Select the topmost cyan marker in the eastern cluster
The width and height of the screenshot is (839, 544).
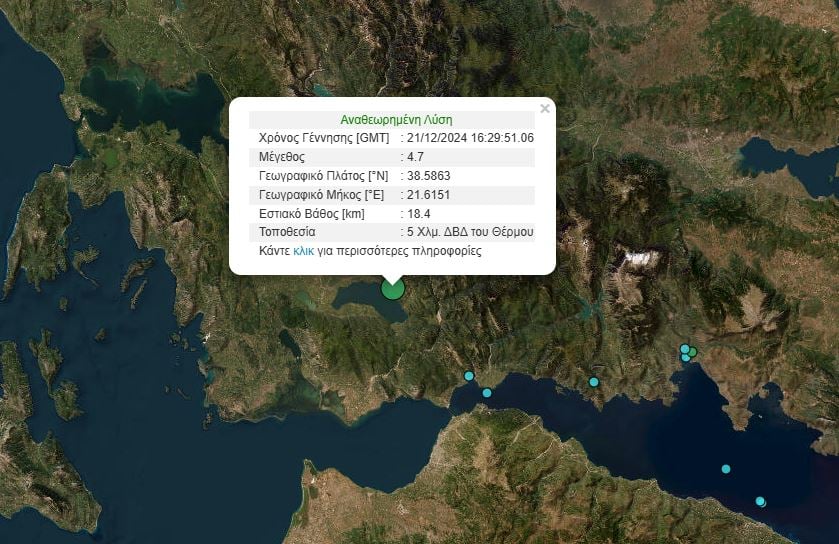[x=685, y=349]
